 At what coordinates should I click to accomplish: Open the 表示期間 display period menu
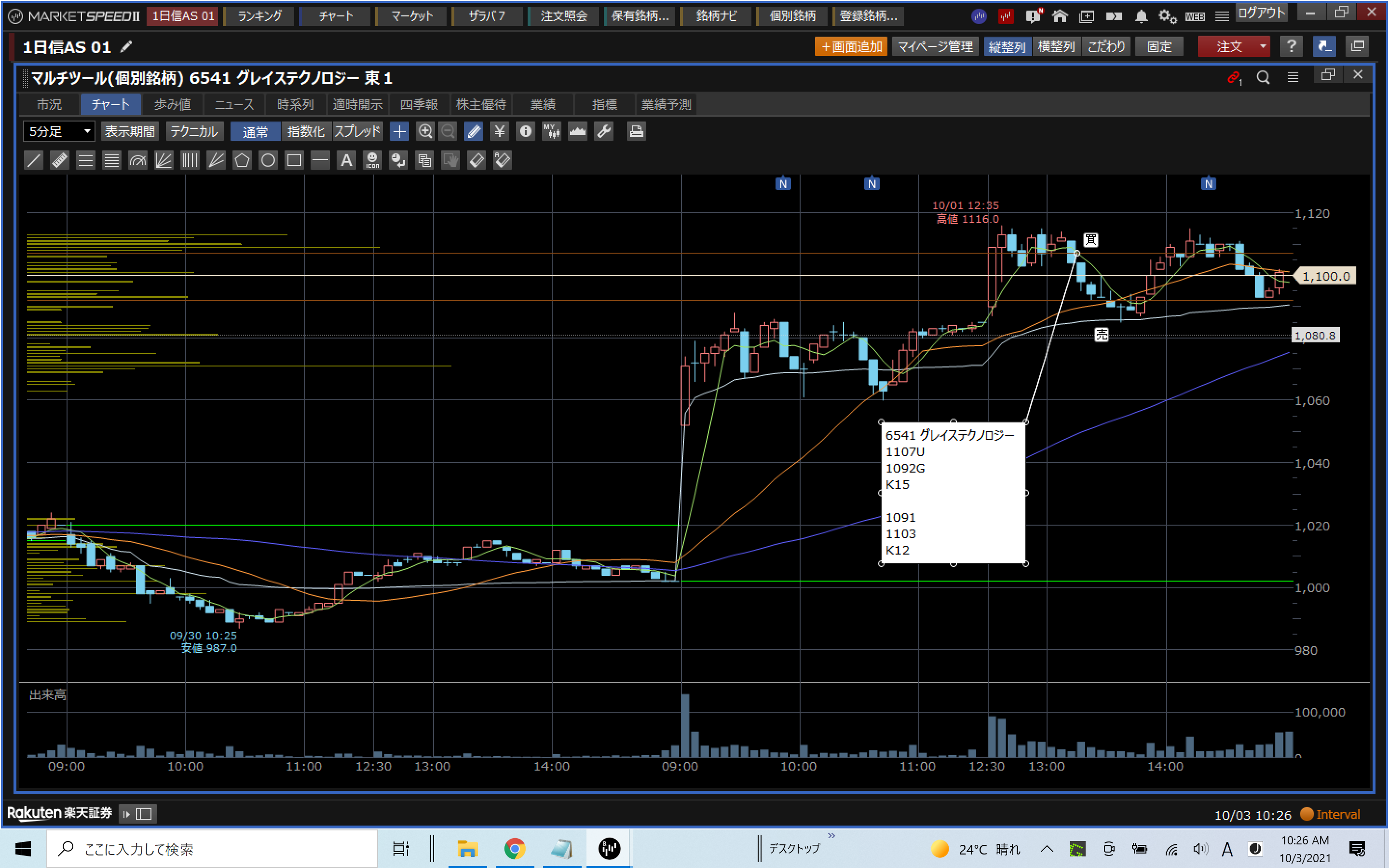point(130,132)
